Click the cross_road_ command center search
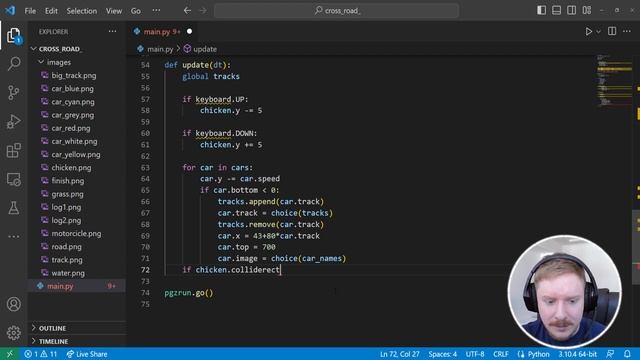 coord(337,11)
